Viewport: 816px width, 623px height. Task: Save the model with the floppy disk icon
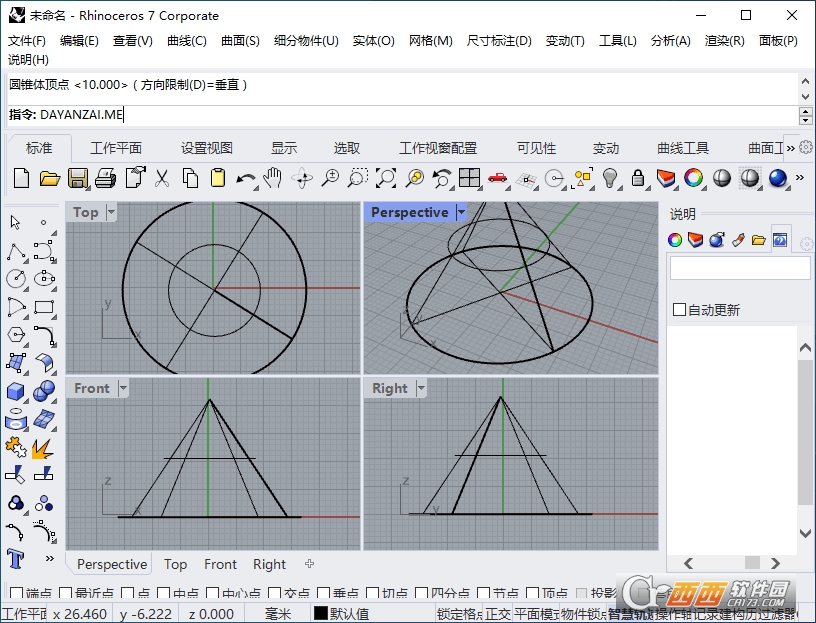[x=78, y=178]
